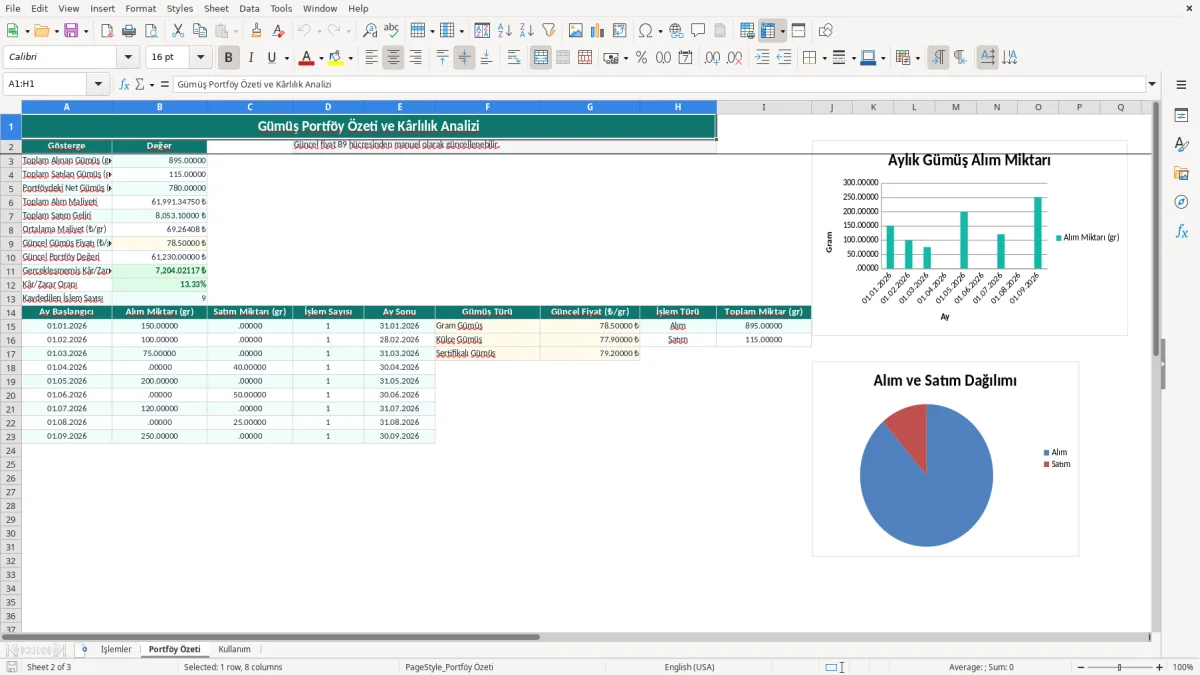Open background color dropdown arrow

(350, 58)
